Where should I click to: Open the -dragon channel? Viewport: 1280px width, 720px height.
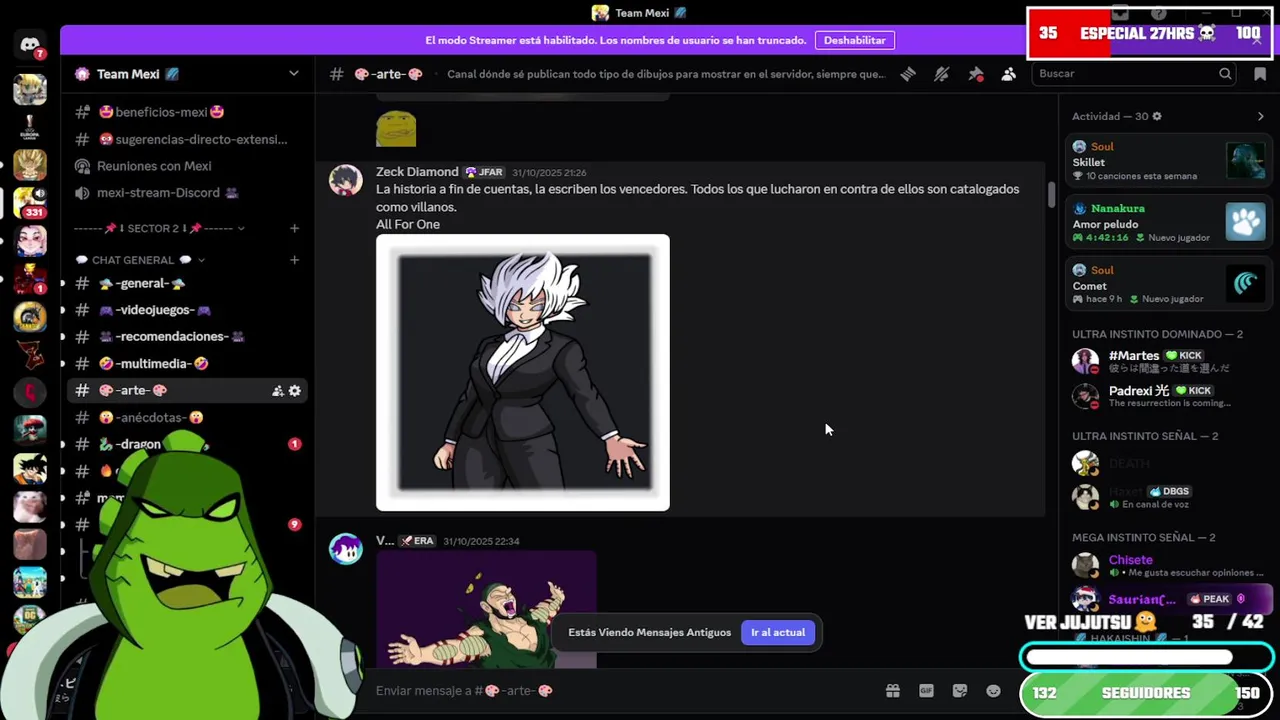tap(187, 444)
